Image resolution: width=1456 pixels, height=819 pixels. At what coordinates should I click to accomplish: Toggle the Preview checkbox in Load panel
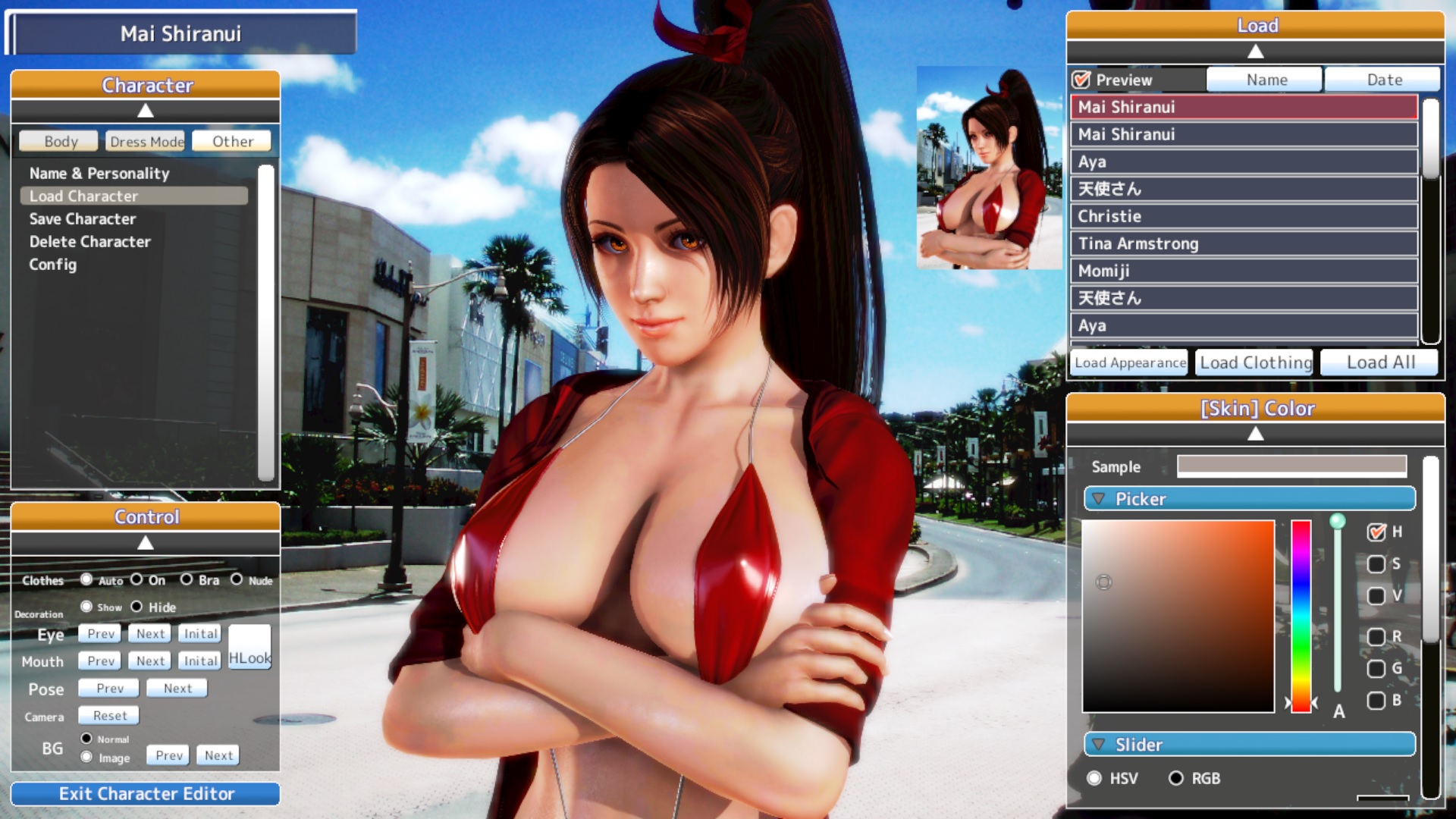tap(1082, 78)
